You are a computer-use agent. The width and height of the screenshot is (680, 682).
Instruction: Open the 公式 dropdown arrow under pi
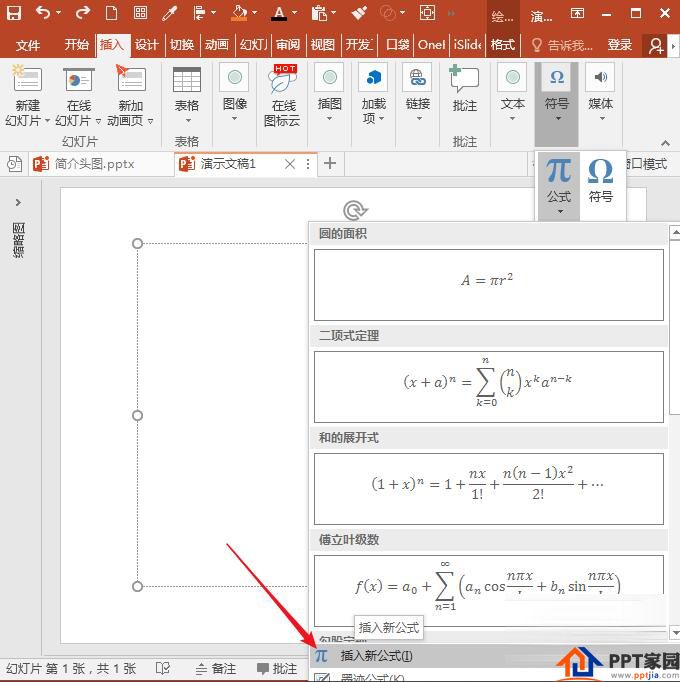point(560,211)
